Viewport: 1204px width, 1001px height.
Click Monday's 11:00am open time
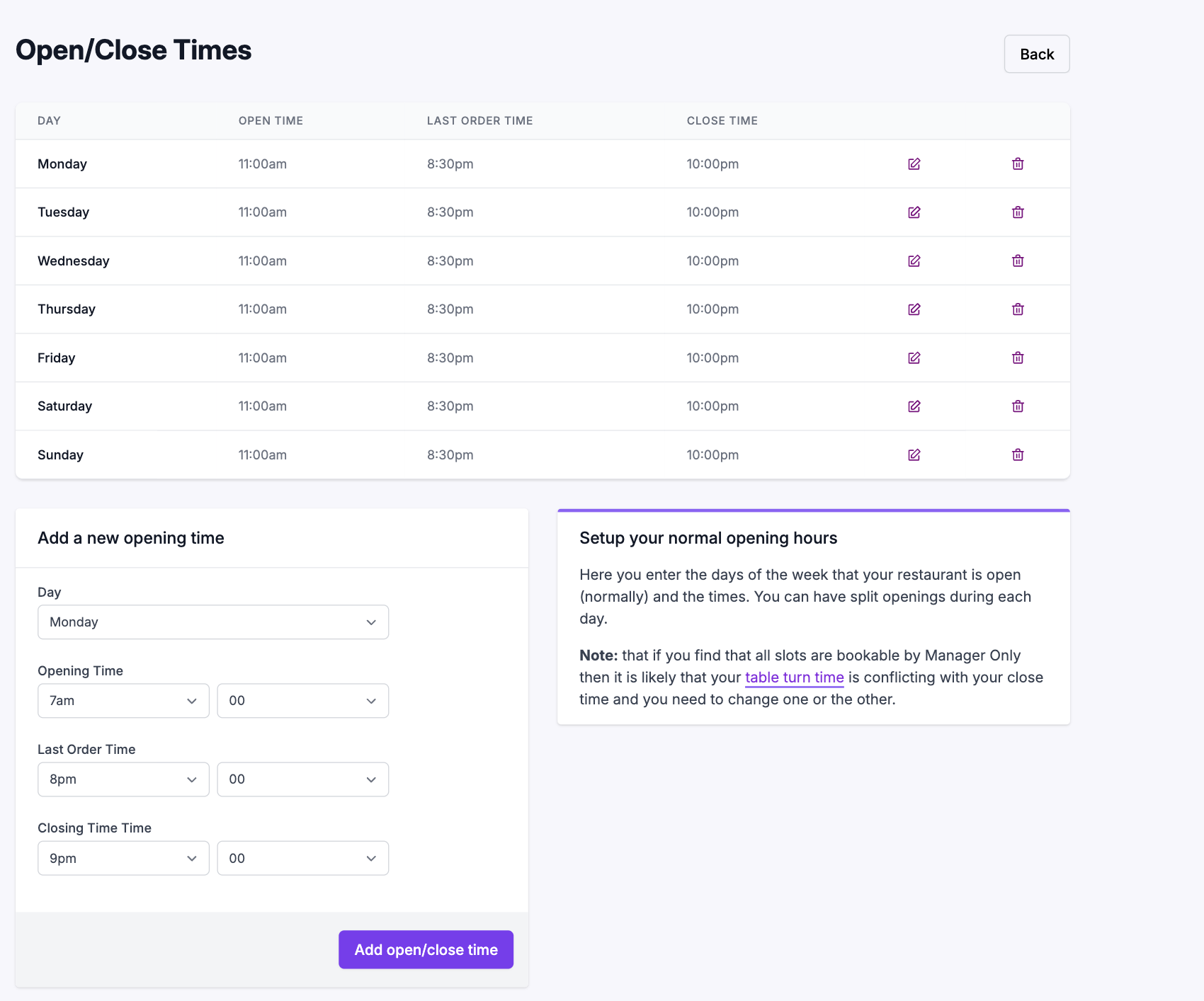(x=263, y=164)
